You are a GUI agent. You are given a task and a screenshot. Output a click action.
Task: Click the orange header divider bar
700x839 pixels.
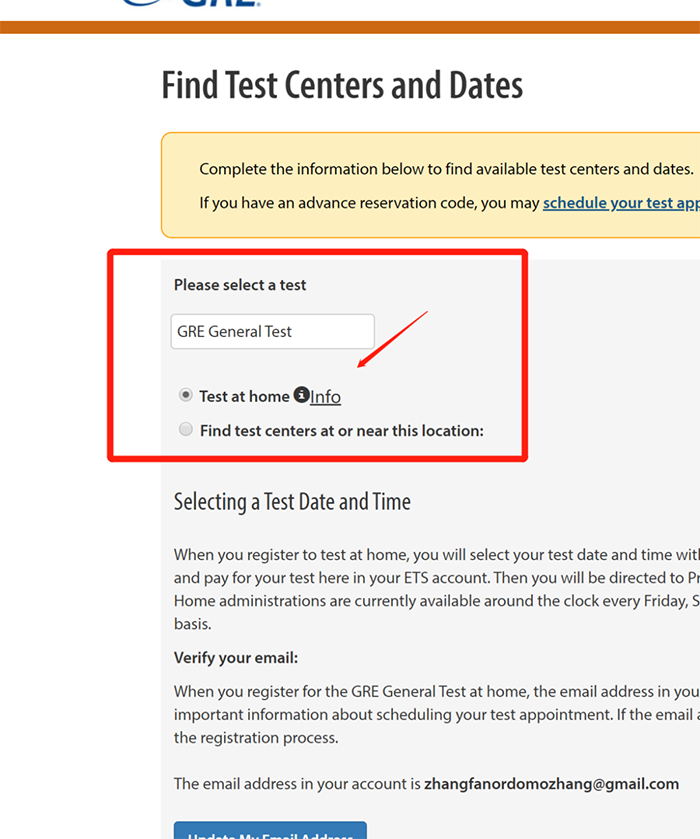[350, 27]
